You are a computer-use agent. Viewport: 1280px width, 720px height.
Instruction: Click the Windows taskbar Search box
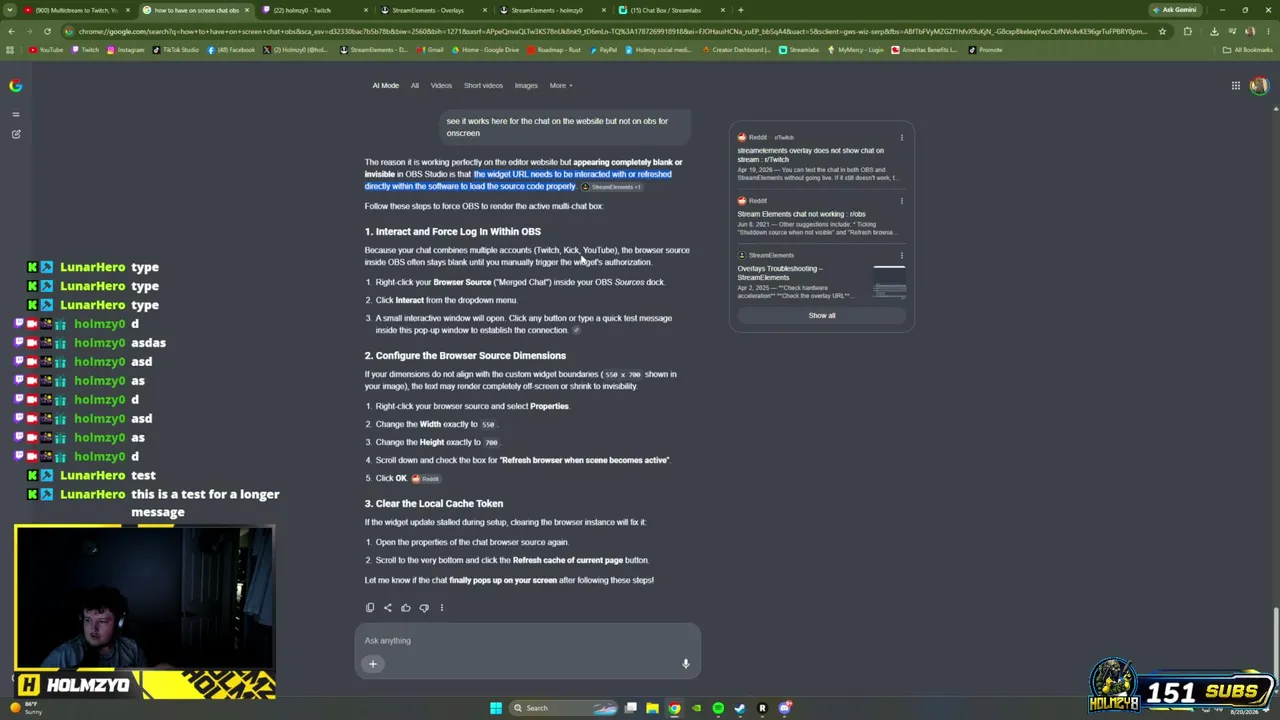pos(565,708)
